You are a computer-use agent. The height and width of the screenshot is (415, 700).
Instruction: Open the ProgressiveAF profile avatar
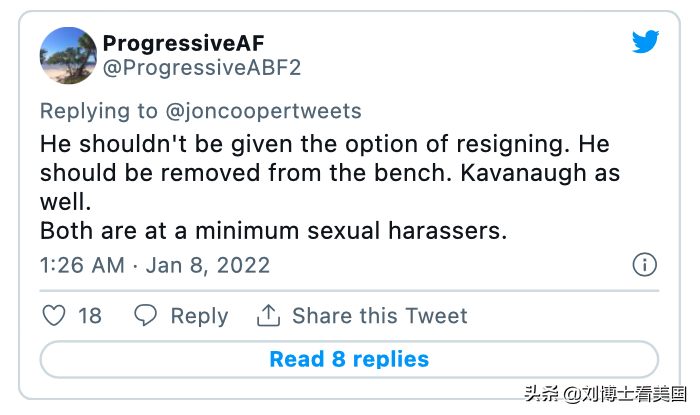68,55
